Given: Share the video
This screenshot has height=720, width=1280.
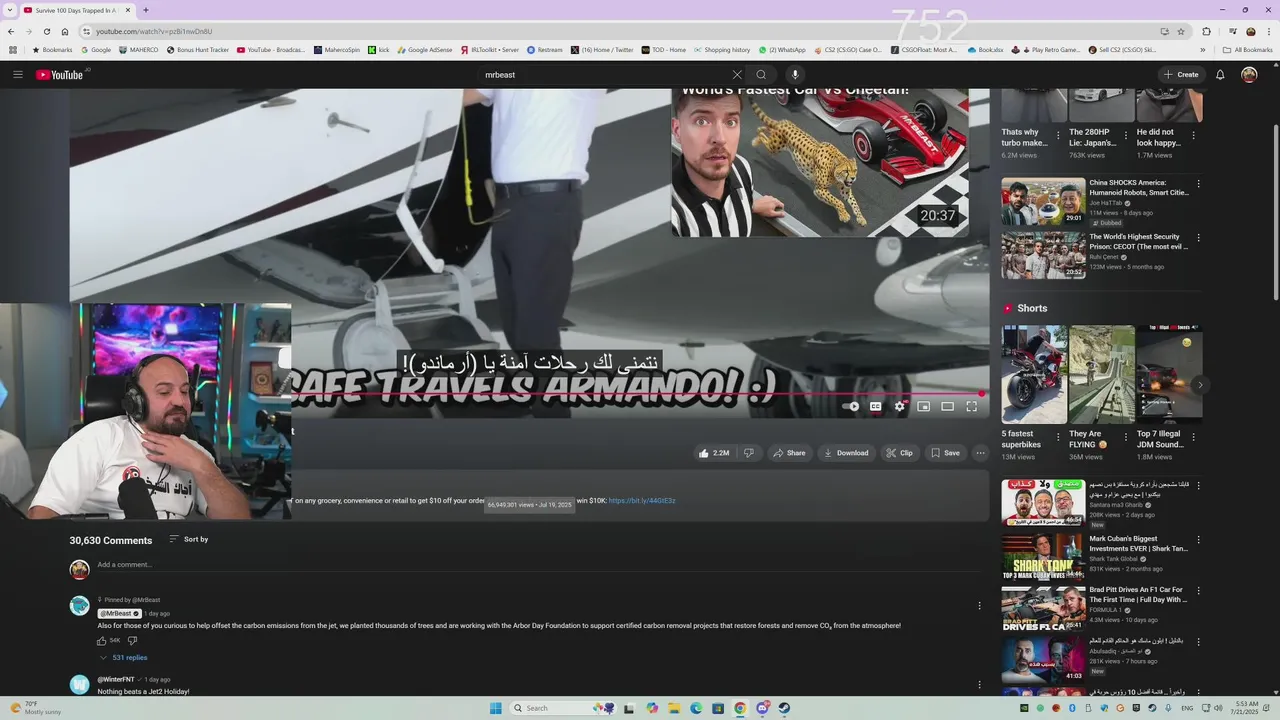Looking at the screenshot, I should (789, 453).
